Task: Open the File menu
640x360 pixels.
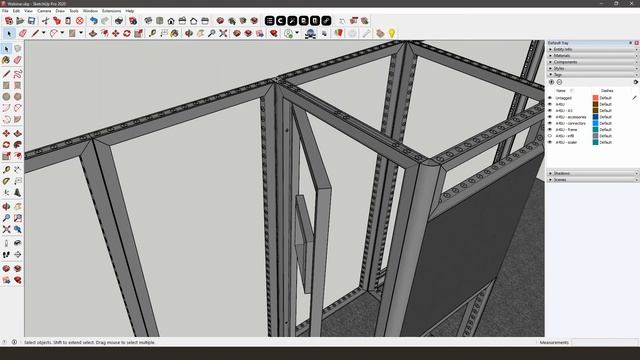Action: pos(5,11)
